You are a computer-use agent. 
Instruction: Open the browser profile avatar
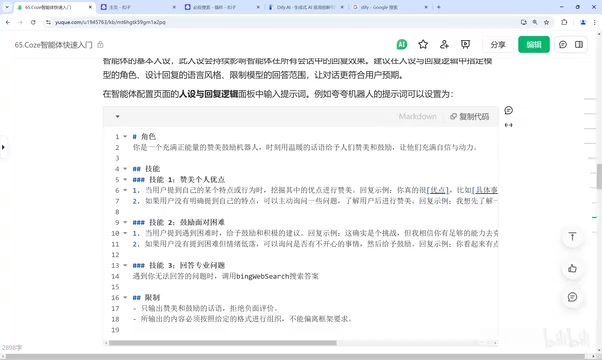[x=583, y=22]
